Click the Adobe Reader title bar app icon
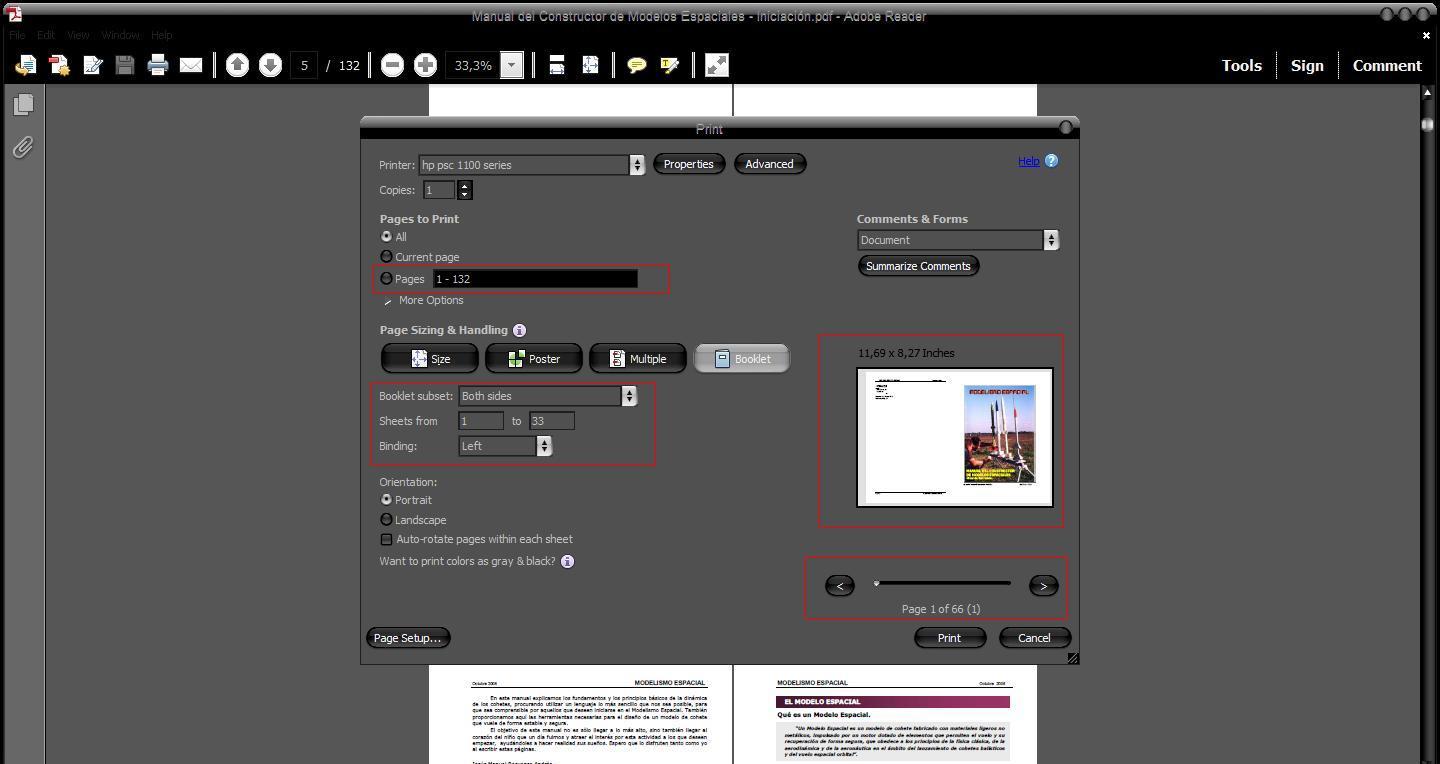This screenshot has width=1440, height=764. click(14, 14)
